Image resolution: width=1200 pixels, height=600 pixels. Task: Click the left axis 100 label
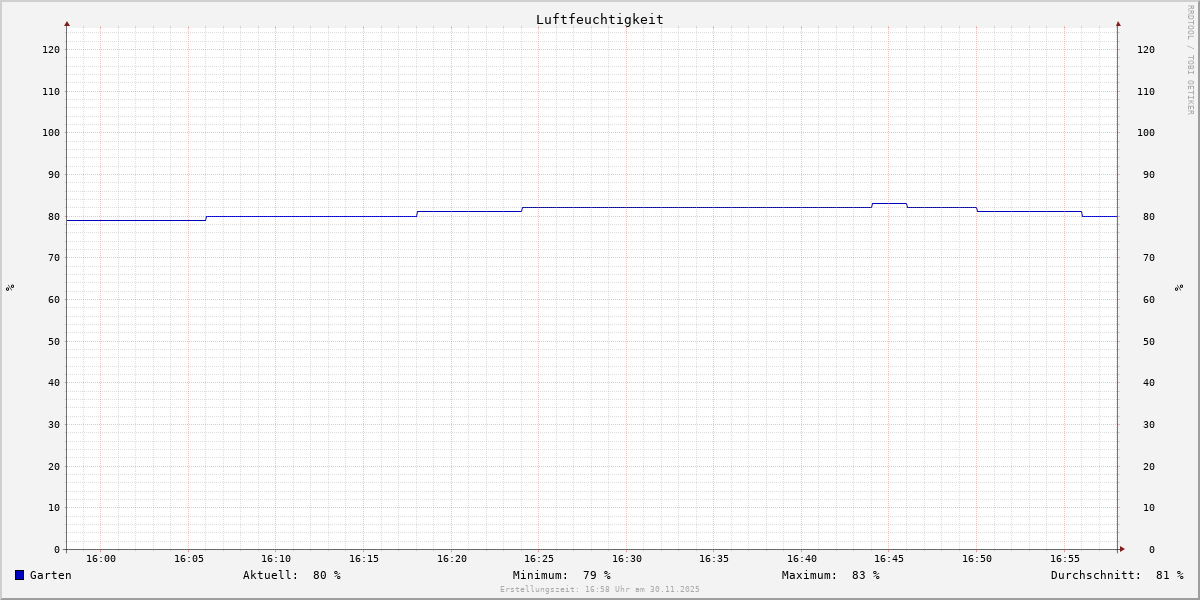pyautogui.click(x=51, y=132)
